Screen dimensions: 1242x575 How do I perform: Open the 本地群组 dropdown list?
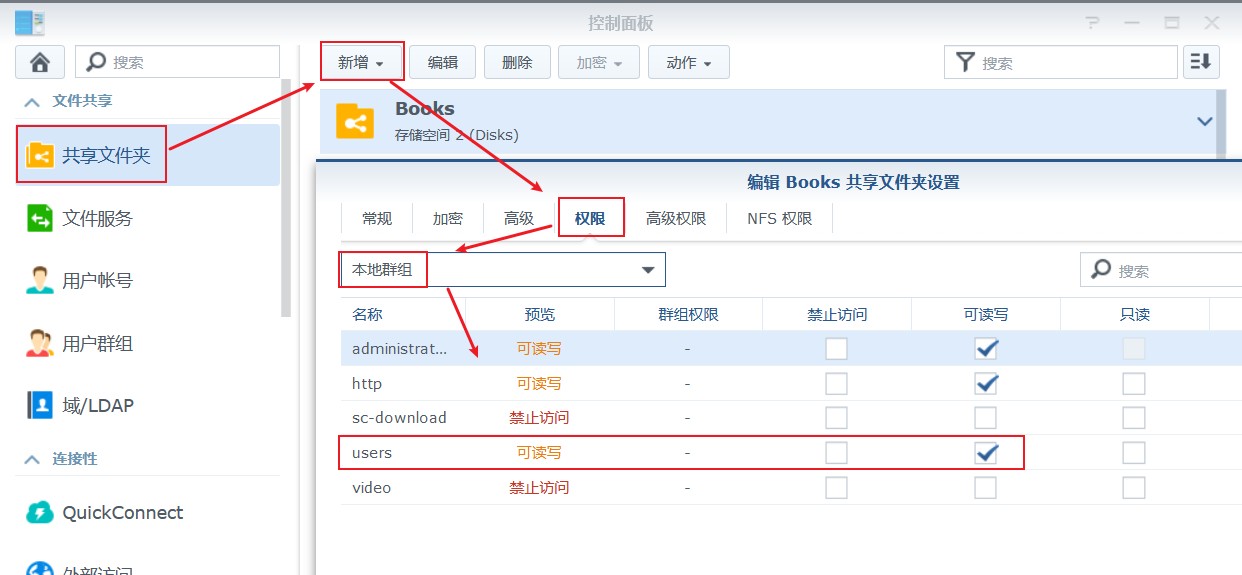[x=648, y=270]
